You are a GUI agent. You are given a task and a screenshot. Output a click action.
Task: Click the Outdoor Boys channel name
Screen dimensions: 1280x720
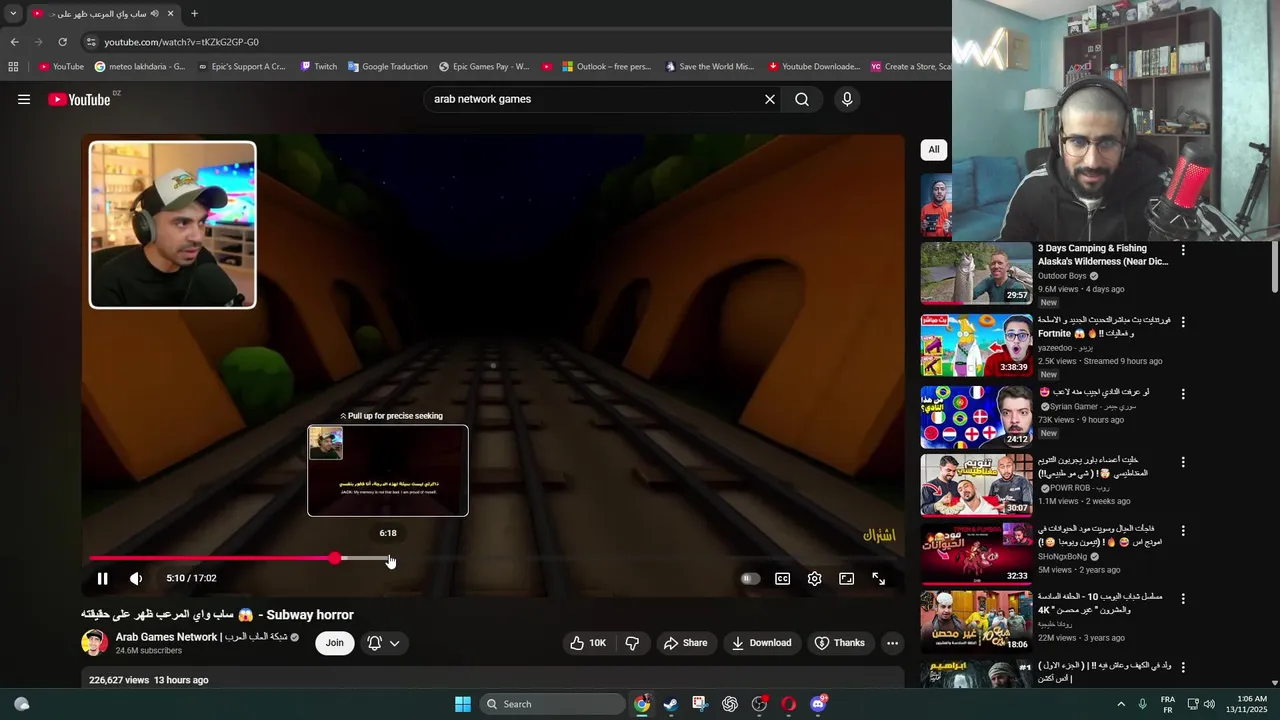pos(1062,276)
